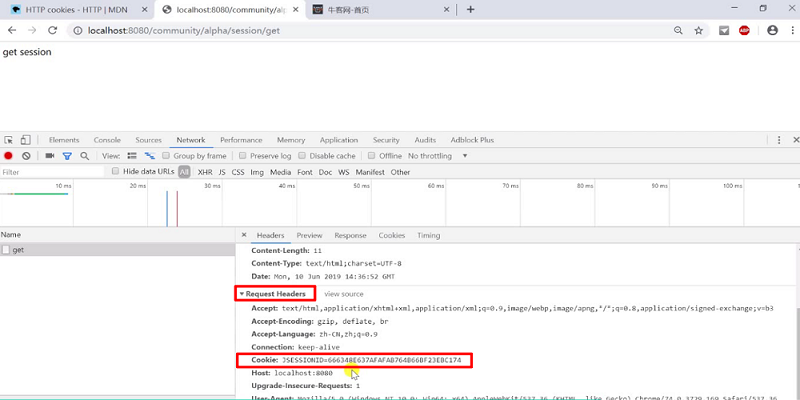Viewport: 800px width, 400px height.
Task: Show the Timing tab of the request
Action: (x=429, y=235)
